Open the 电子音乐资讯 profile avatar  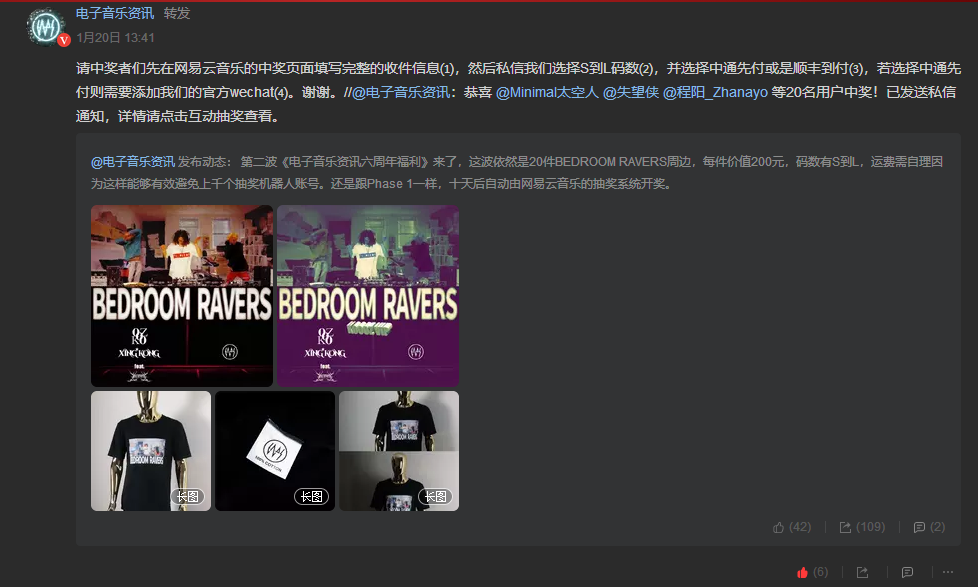(x=47, y=27)
